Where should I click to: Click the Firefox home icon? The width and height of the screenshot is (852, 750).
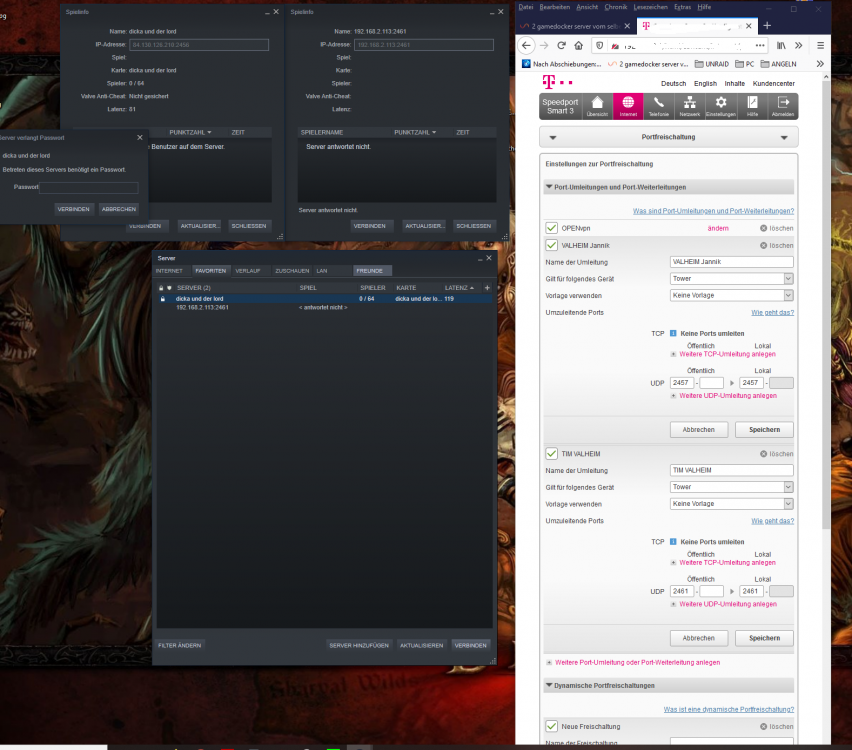point(579,46)
